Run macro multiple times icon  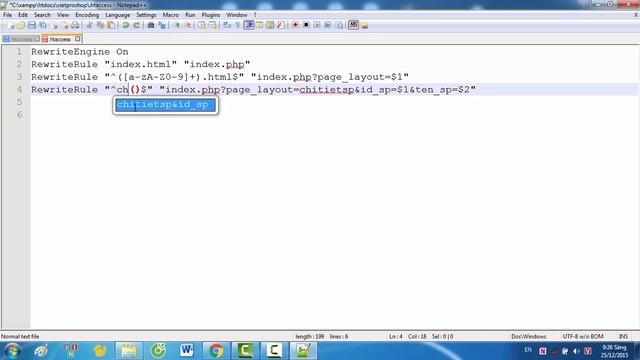(x=328, y=25)
